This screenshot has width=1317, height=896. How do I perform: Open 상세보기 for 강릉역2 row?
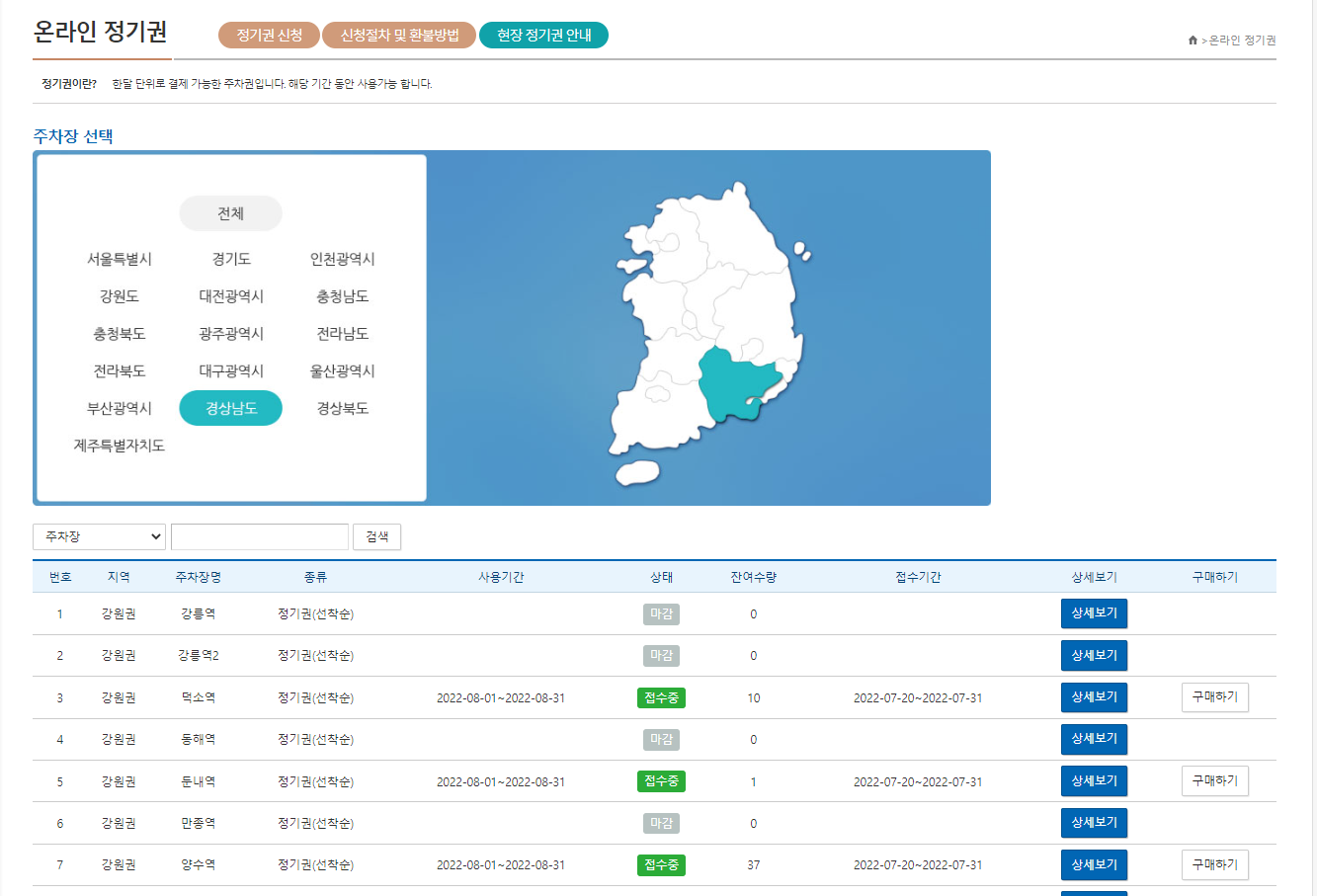coord(1094,655)
